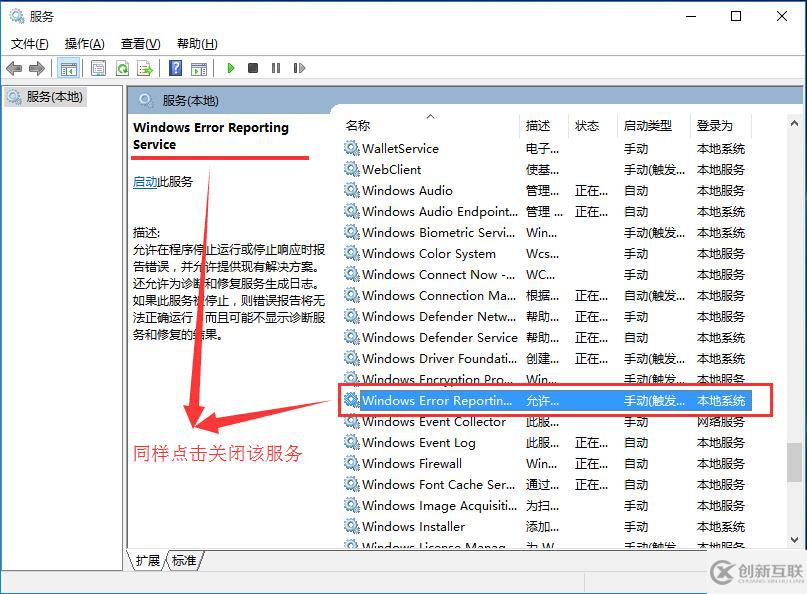Open the Properties toolbar icon

pyautogui.click(x=98, y=68)
